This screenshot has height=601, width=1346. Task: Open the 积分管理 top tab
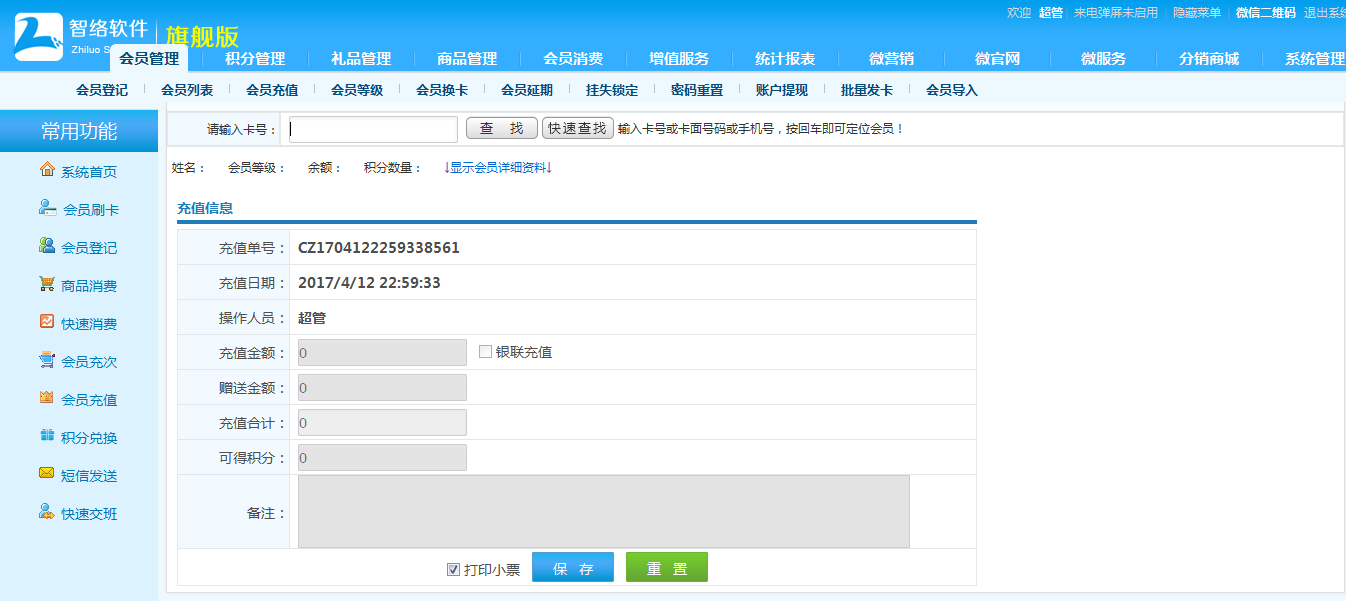click(255, 59)
